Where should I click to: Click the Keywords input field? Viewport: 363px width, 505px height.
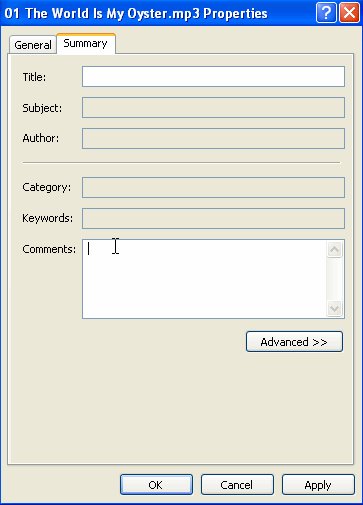[213, 218]
